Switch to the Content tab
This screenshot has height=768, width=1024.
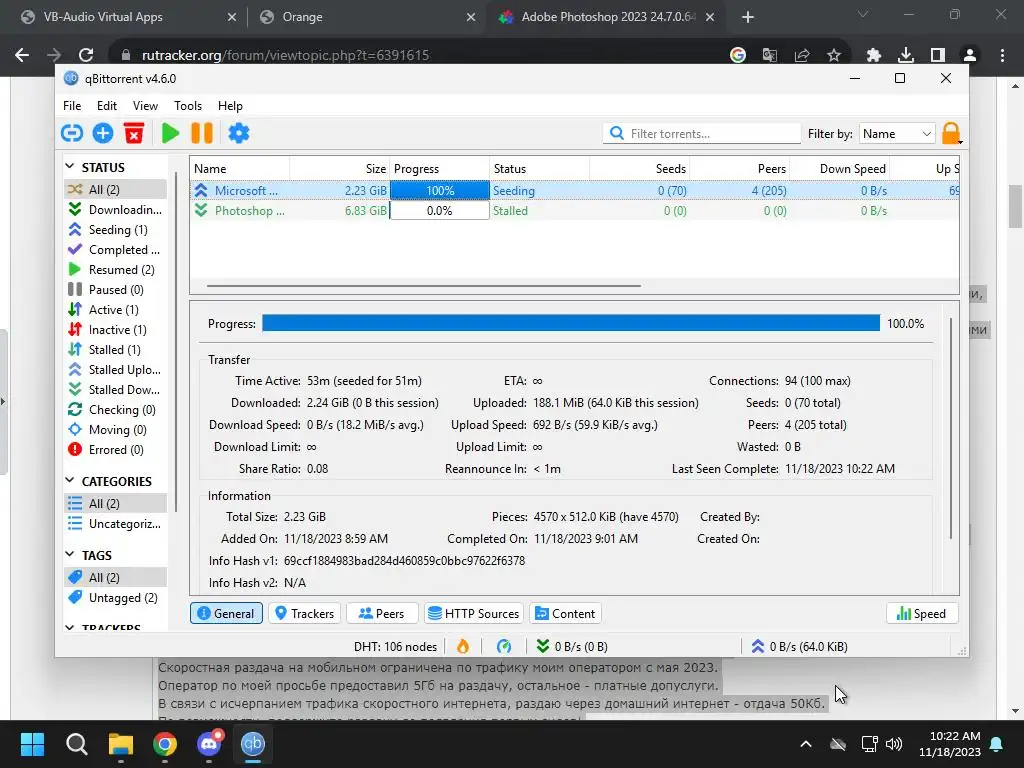pos(566,613)
